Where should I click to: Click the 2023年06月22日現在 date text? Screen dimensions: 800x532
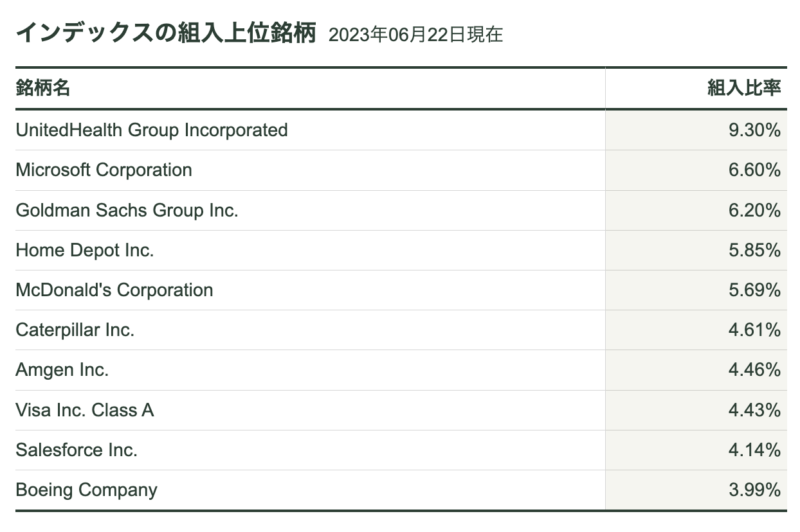coord(415,35)
